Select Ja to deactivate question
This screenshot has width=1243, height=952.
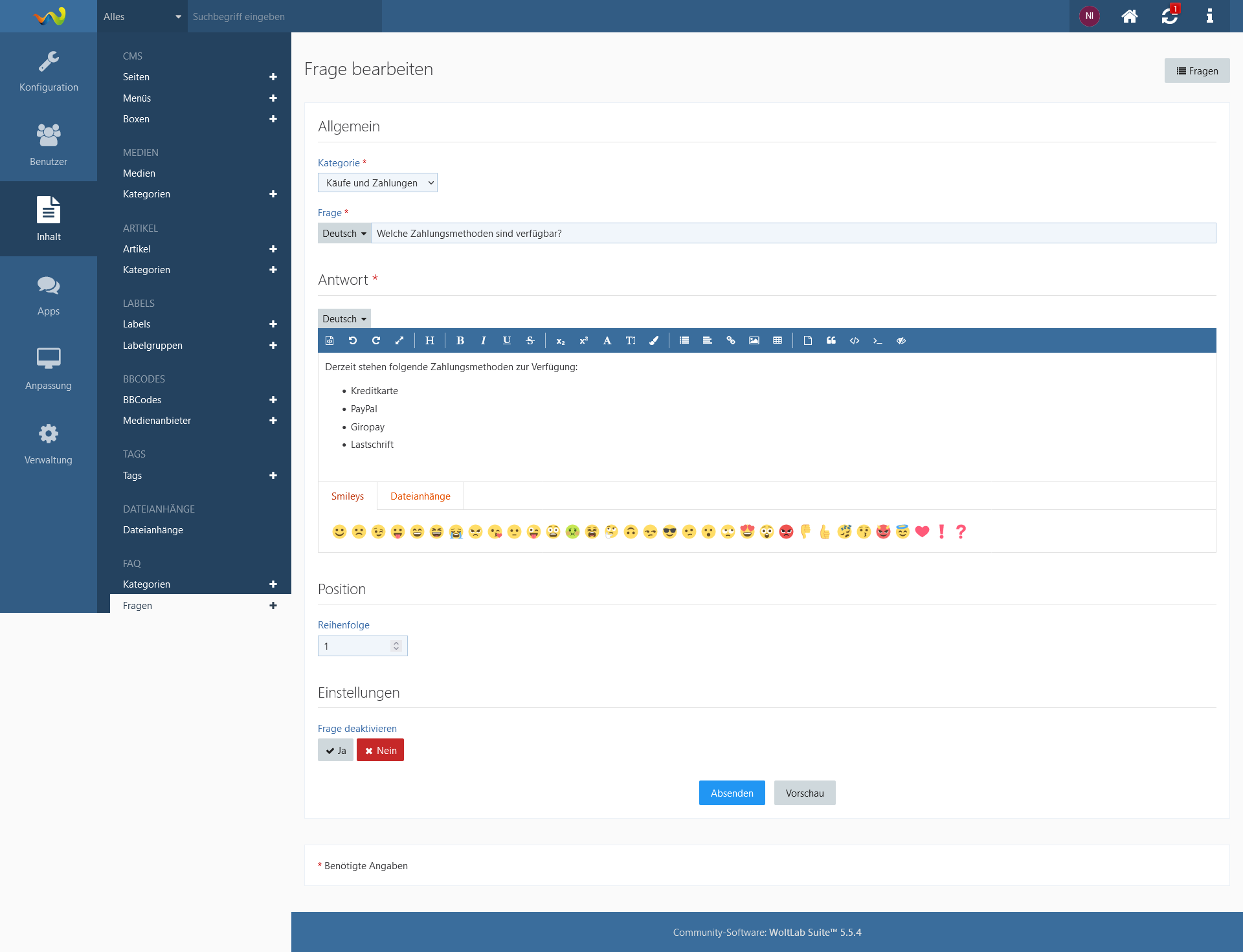(335, 750)
